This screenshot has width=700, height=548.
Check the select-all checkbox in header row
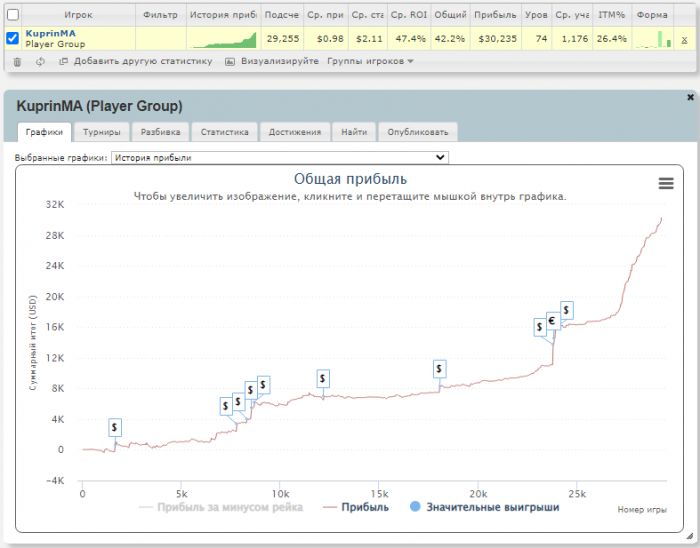(x=13, y=15)
